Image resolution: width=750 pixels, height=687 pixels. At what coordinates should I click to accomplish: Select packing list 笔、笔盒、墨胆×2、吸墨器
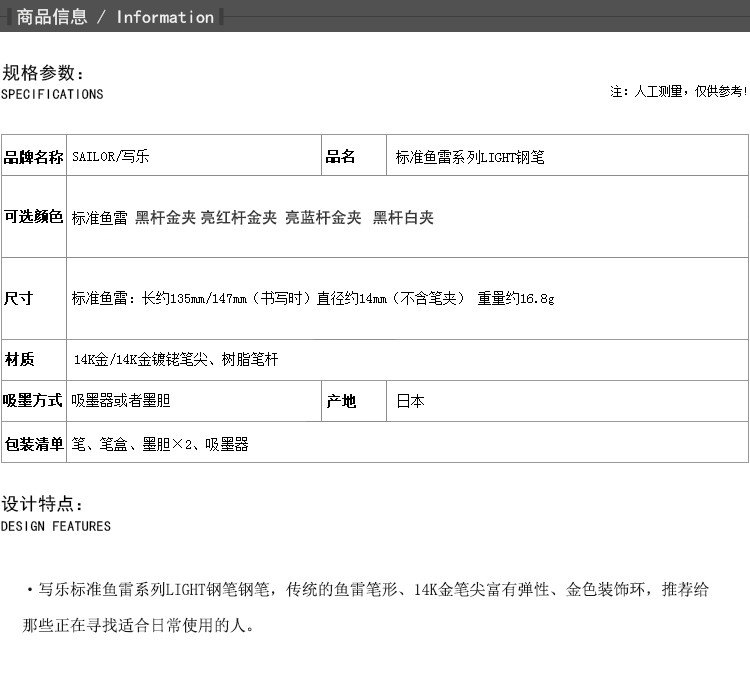(160, 444)
